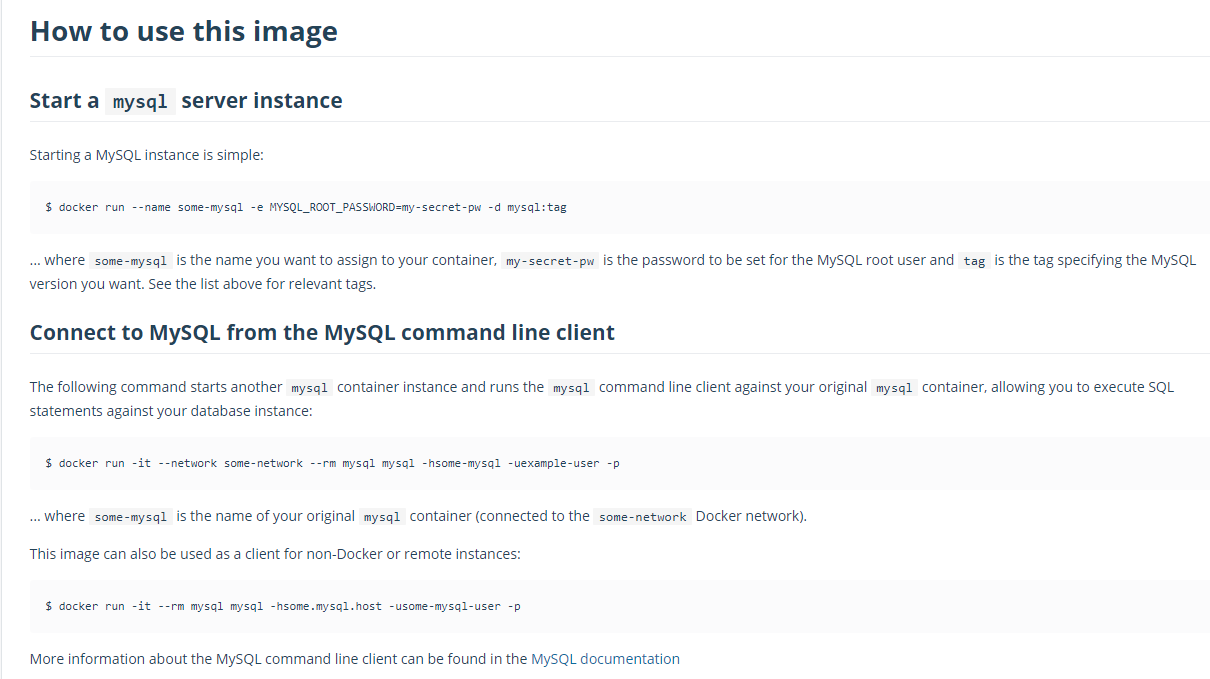Click the "Starting a MySQL instance is simple" text
1210x679 pixels.
146,155
